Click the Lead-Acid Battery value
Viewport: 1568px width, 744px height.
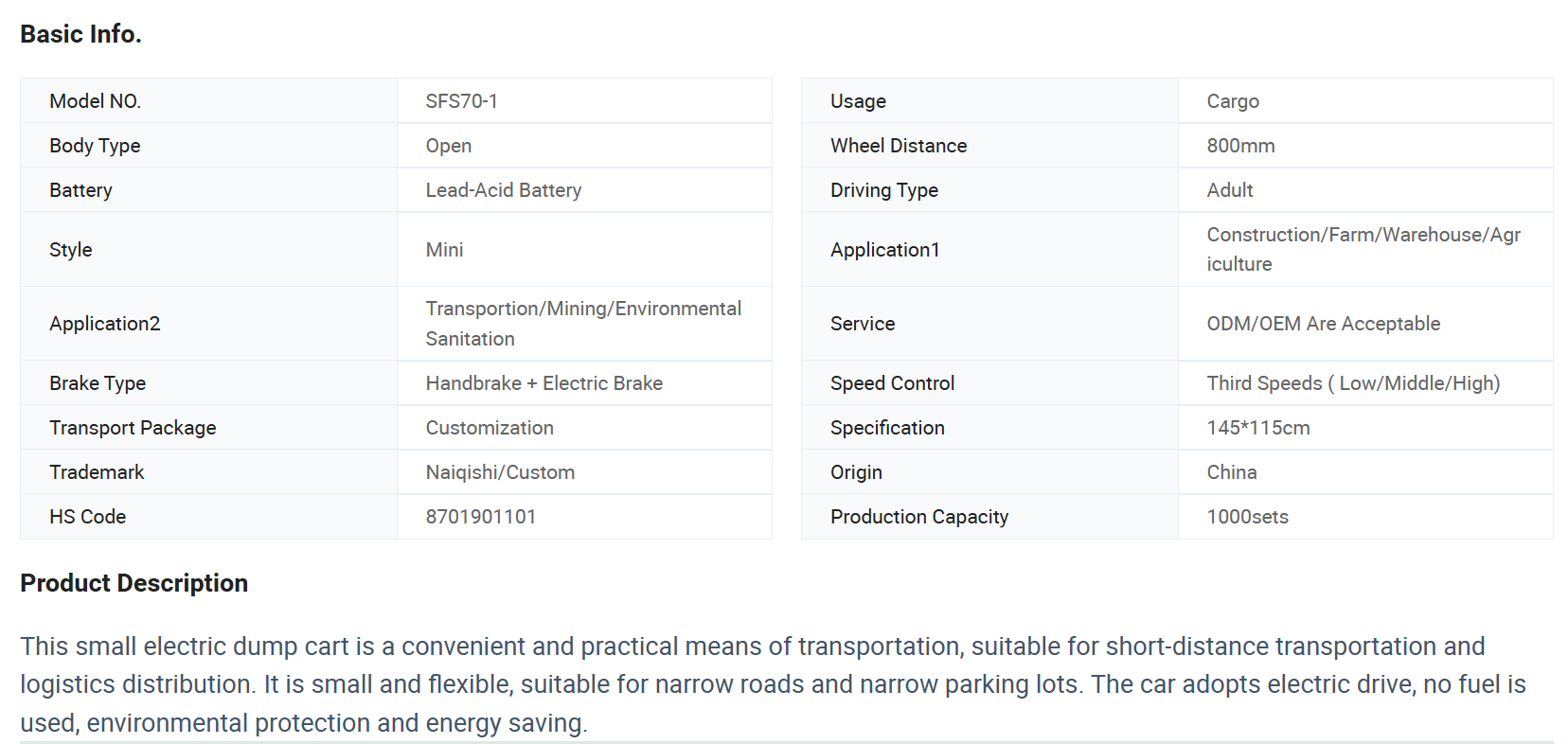(503, 190)
